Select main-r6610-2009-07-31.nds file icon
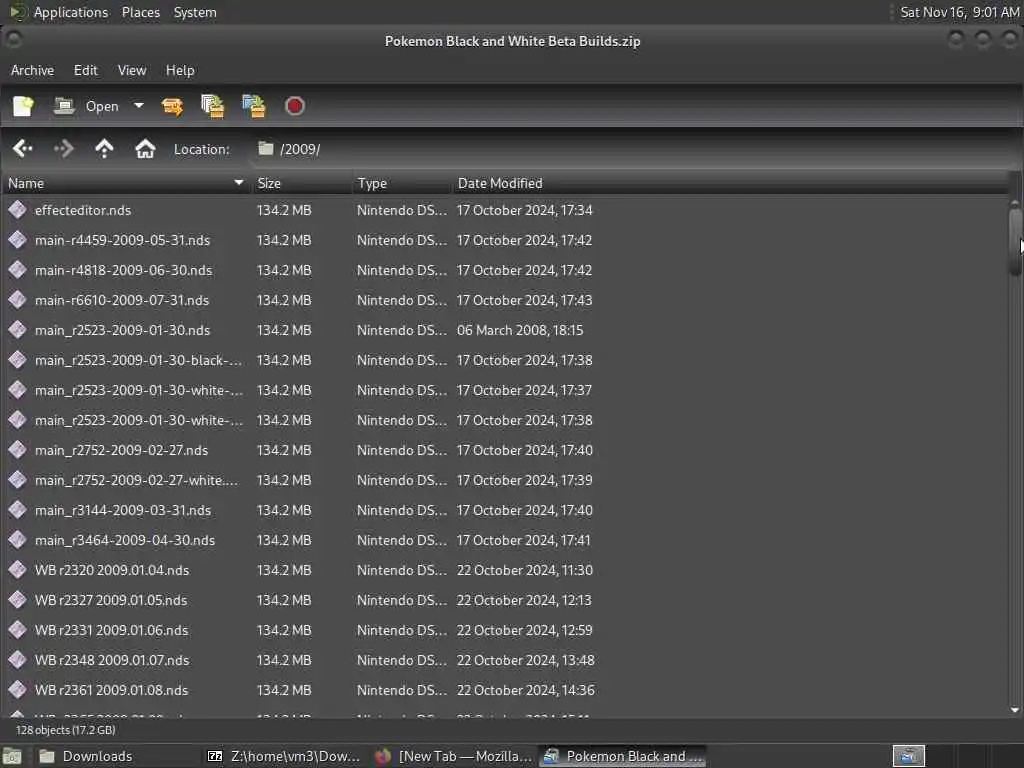 click(18, 300)
